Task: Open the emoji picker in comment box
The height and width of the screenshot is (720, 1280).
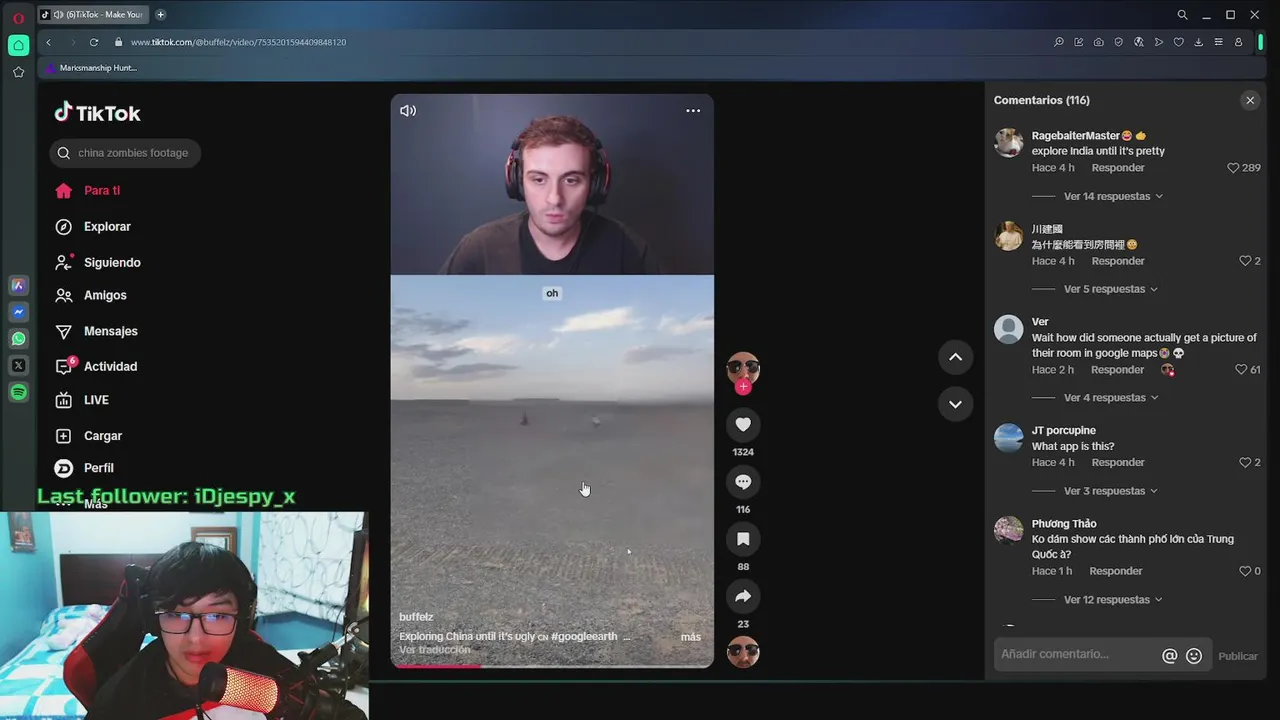Action: click(1194, 656)
